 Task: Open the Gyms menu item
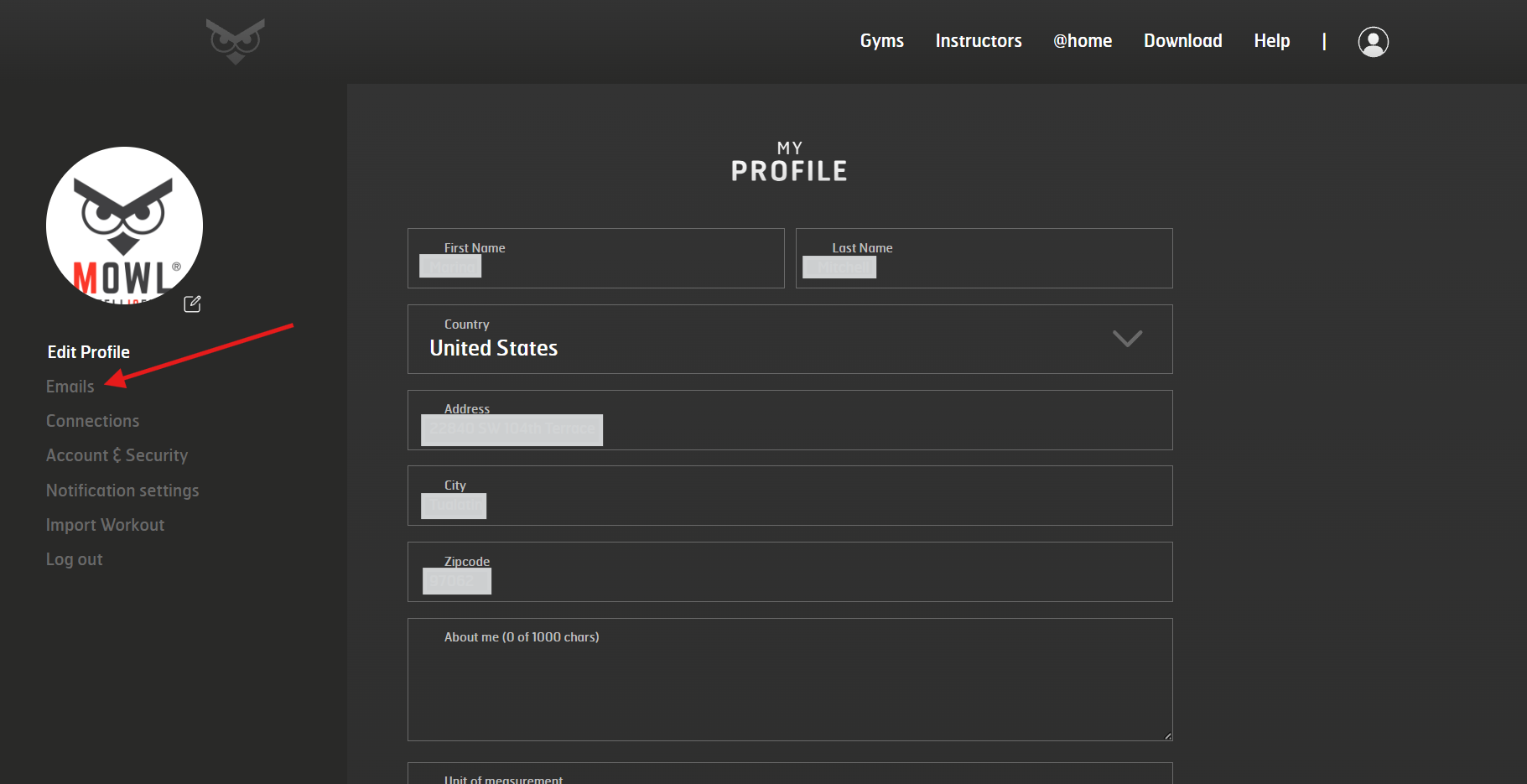(x=881, y=40)
